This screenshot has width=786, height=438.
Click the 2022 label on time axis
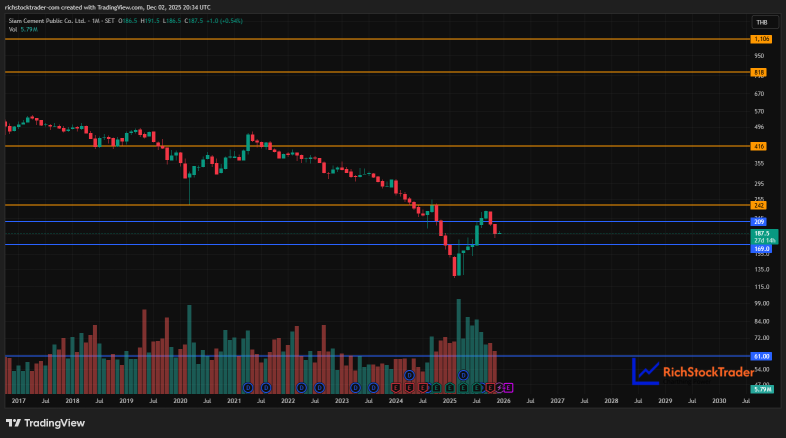tap(288, 401)
